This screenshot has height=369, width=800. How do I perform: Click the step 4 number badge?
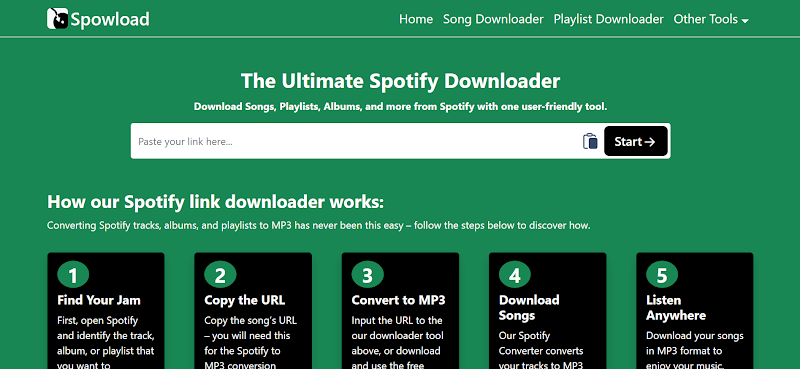515,275
